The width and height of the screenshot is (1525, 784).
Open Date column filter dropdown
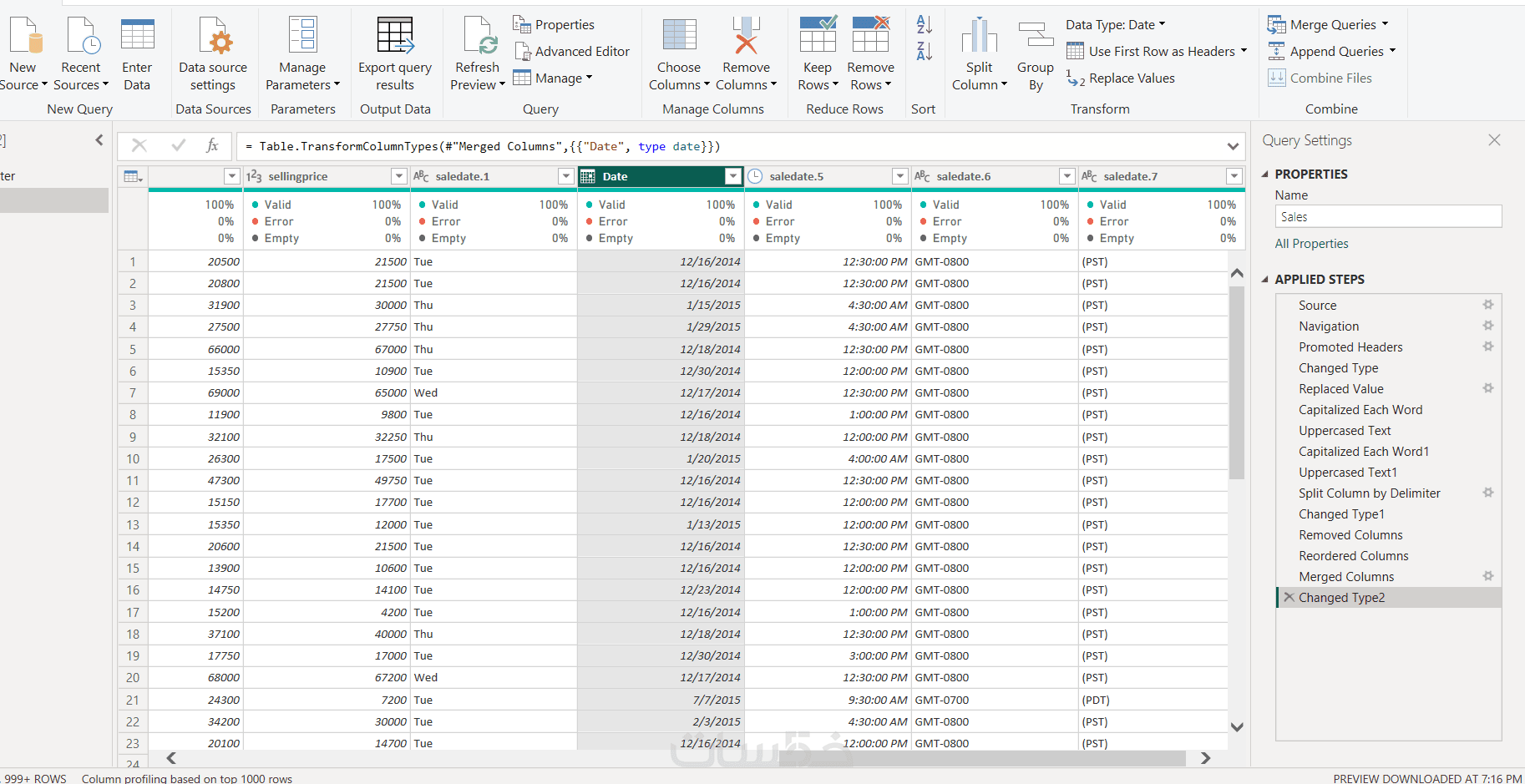(732, 176)
